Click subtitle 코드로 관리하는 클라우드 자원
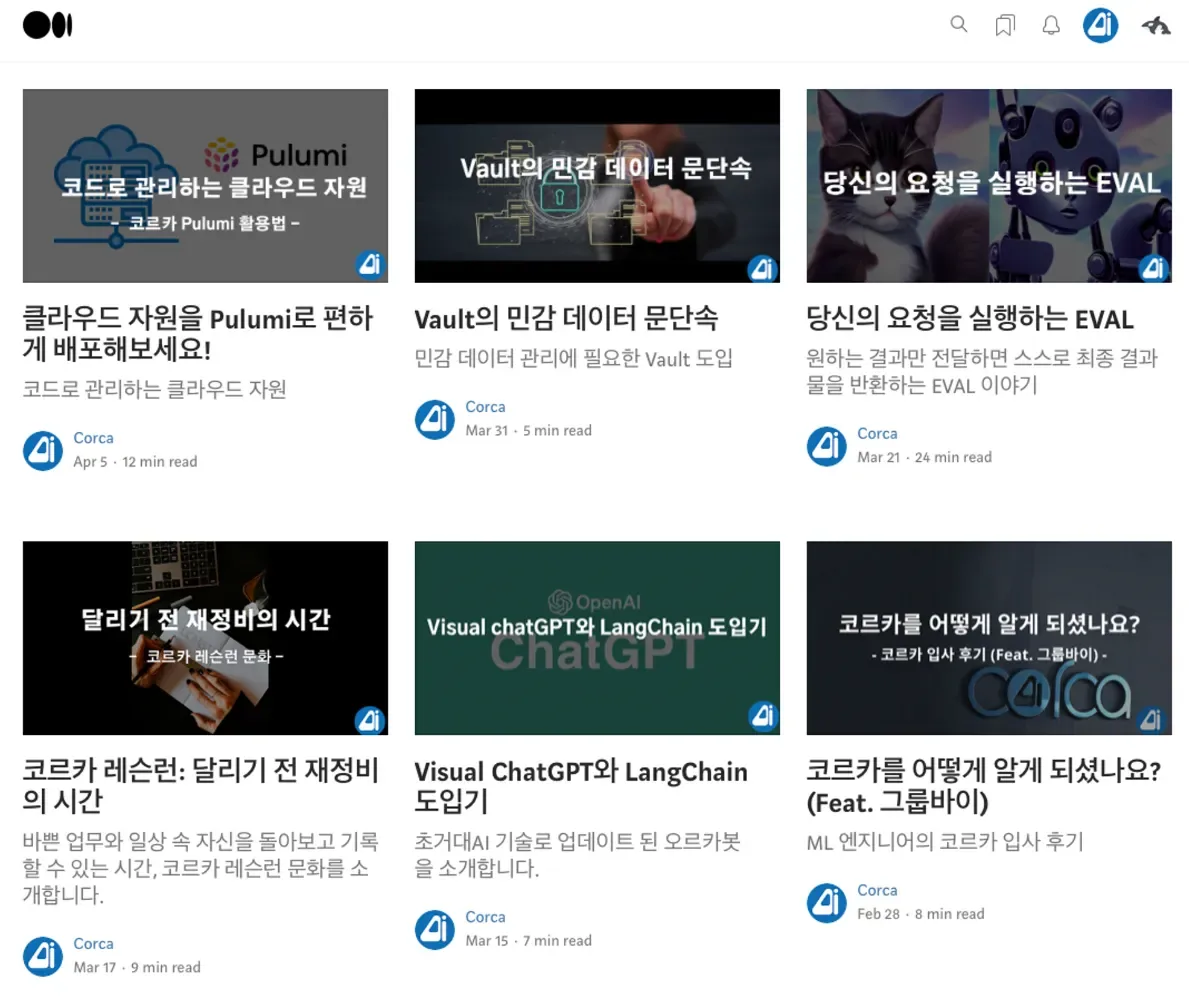The width and height of the screenshot is (1189, 1007). [155, 389]
